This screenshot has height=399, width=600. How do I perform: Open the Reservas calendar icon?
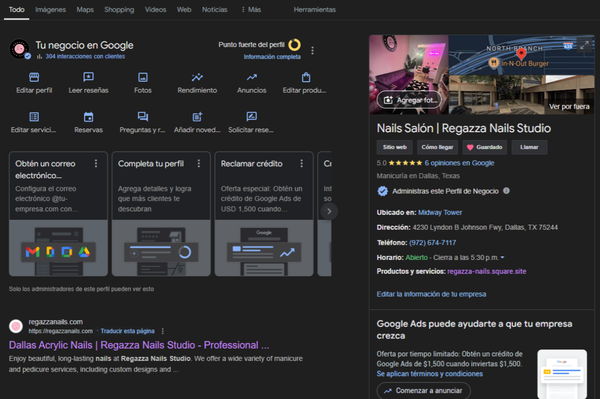point(88,117)
